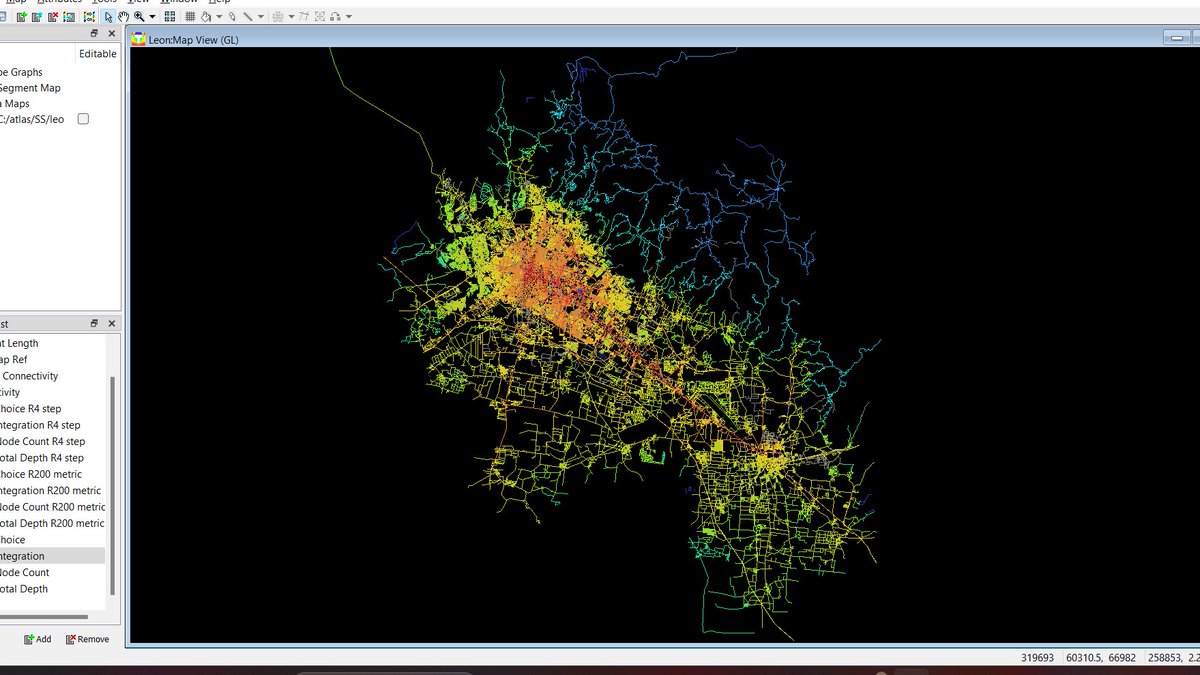The width and height of the screenshot is (1200, 675).
Task: Select the hand pan tool
Action: click(x=123, y=17)
